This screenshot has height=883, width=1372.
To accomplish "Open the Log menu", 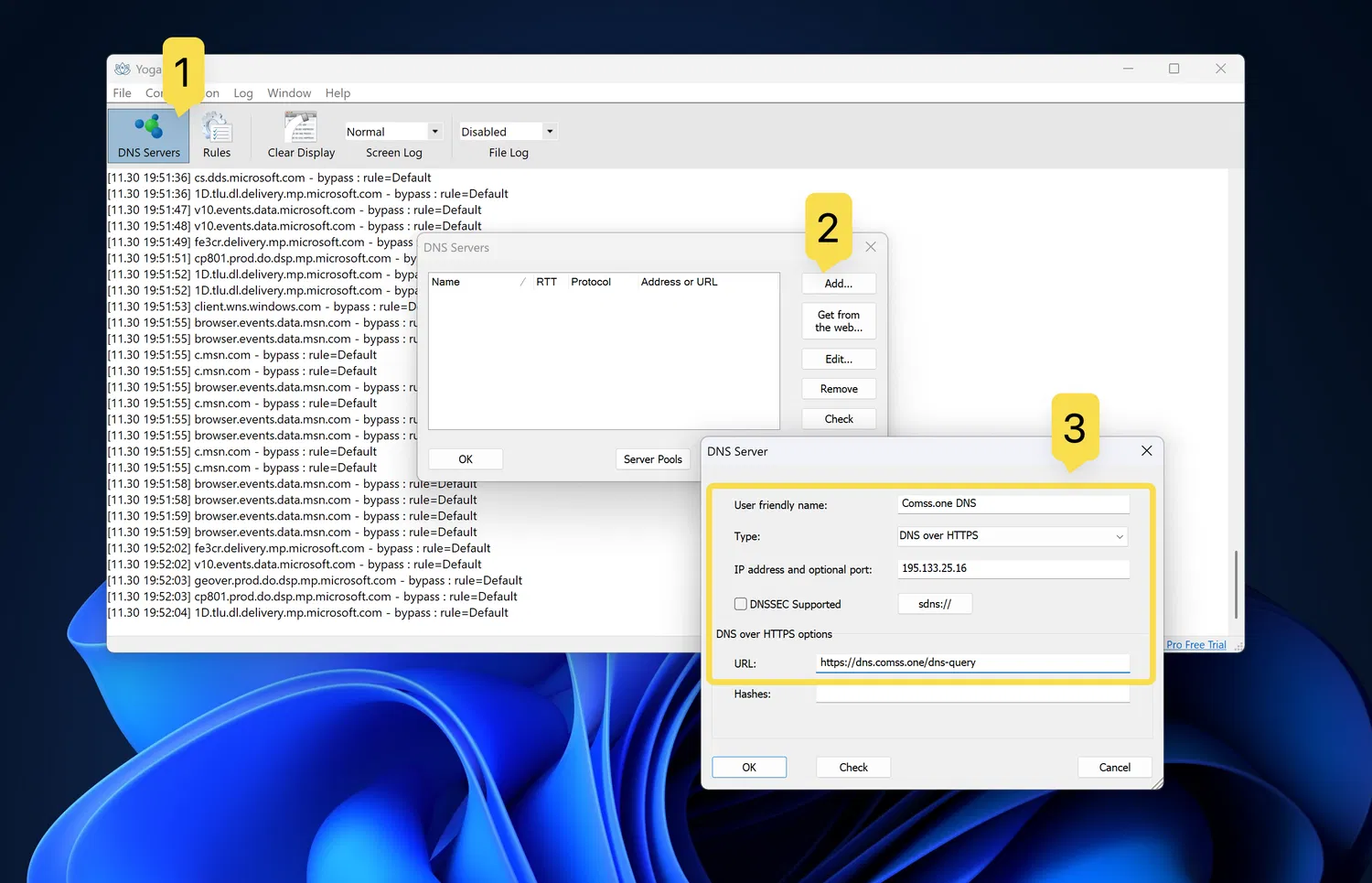I will [243, 92].
